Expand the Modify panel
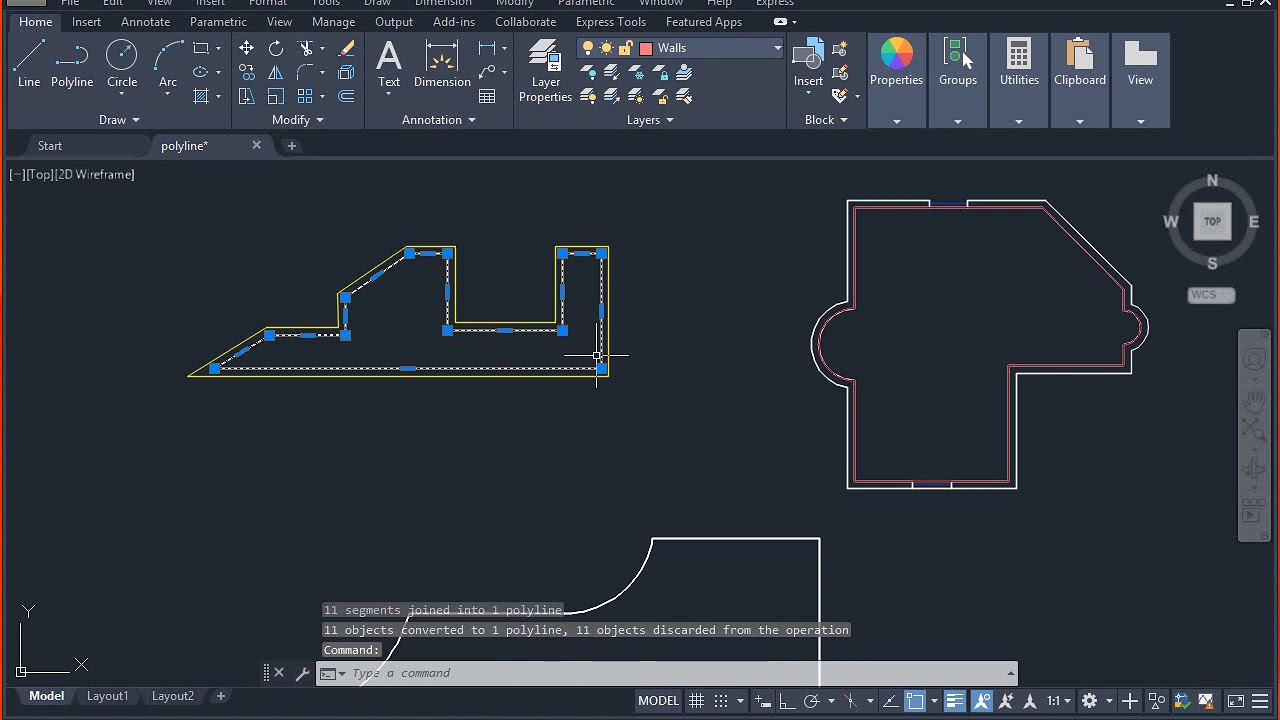The height and width of the screenshot is (720, 1280). click(298, 120)
